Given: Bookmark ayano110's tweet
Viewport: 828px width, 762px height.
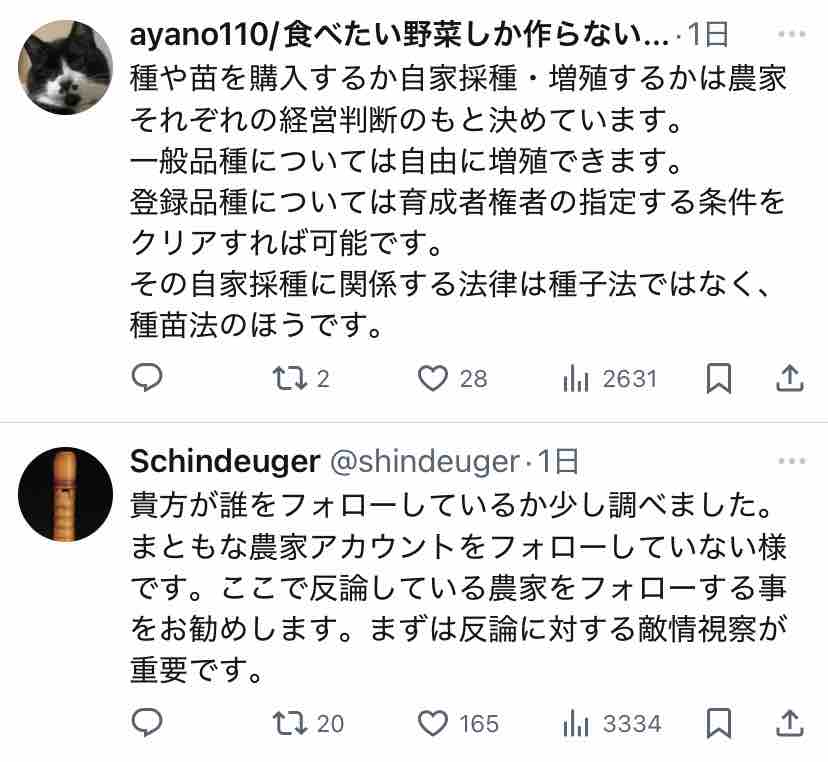Looking at the screenshot, I should click(x=718, y=378).
